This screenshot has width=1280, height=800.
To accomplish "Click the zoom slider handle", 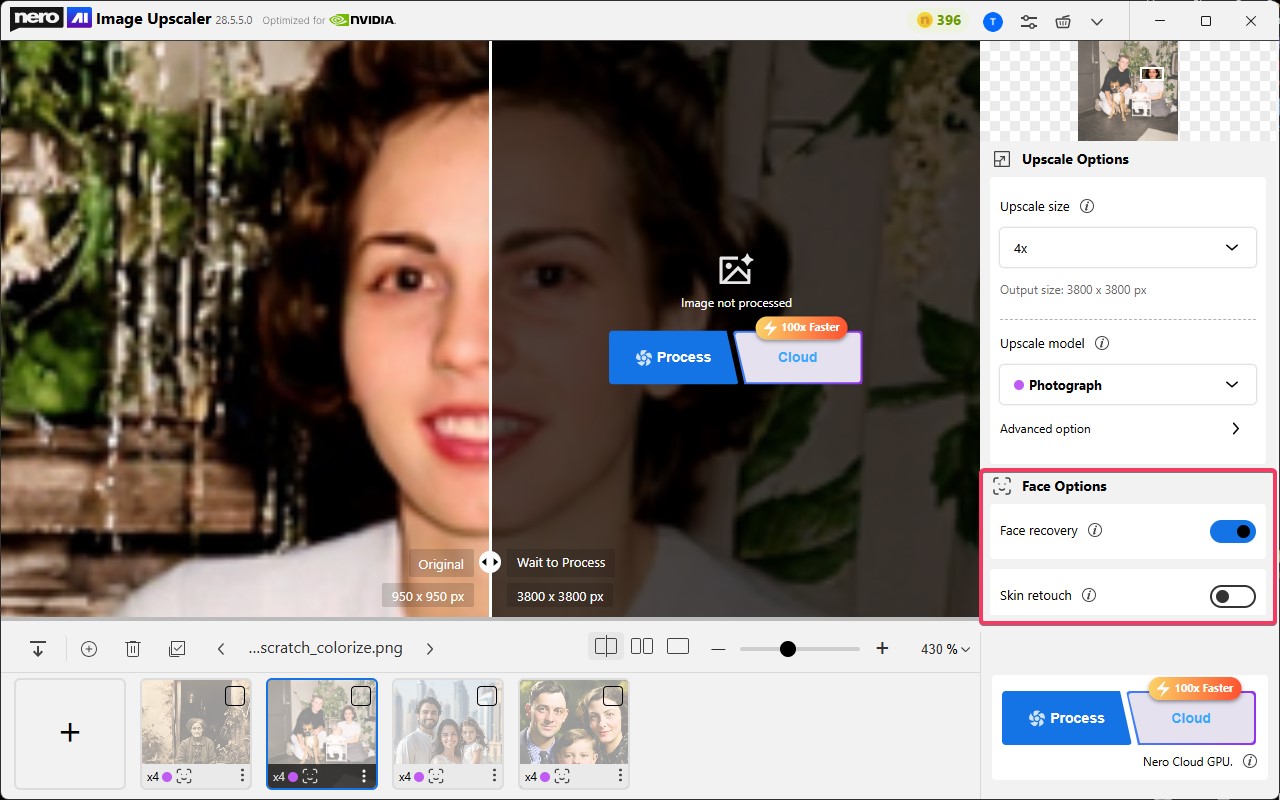I will click(787, 649).
